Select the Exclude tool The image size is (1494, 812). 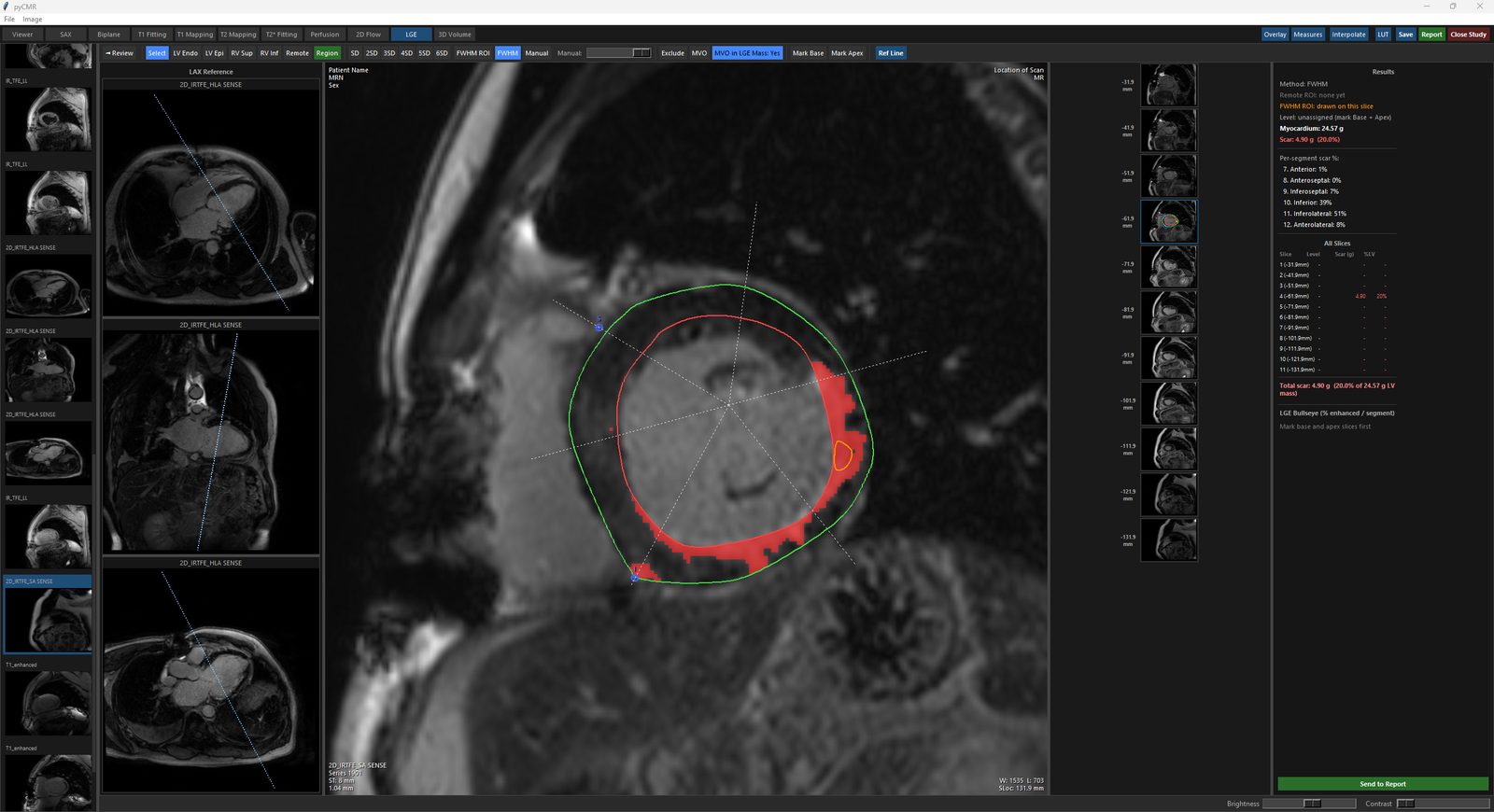[x=672, y=53]
